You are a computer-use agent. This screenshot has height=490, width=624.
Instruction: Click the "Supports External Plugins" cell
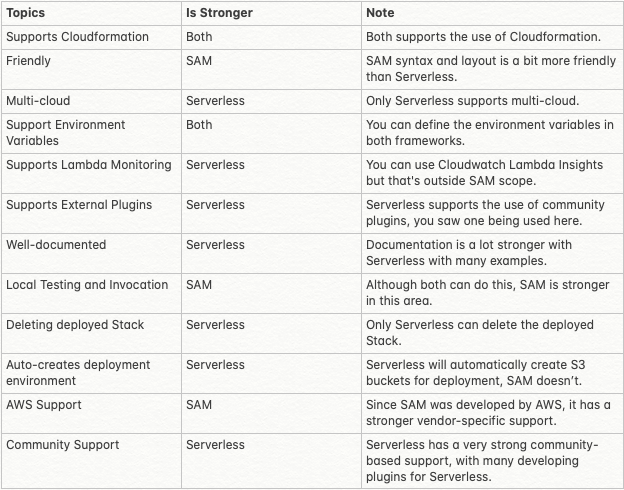(79, 205)
